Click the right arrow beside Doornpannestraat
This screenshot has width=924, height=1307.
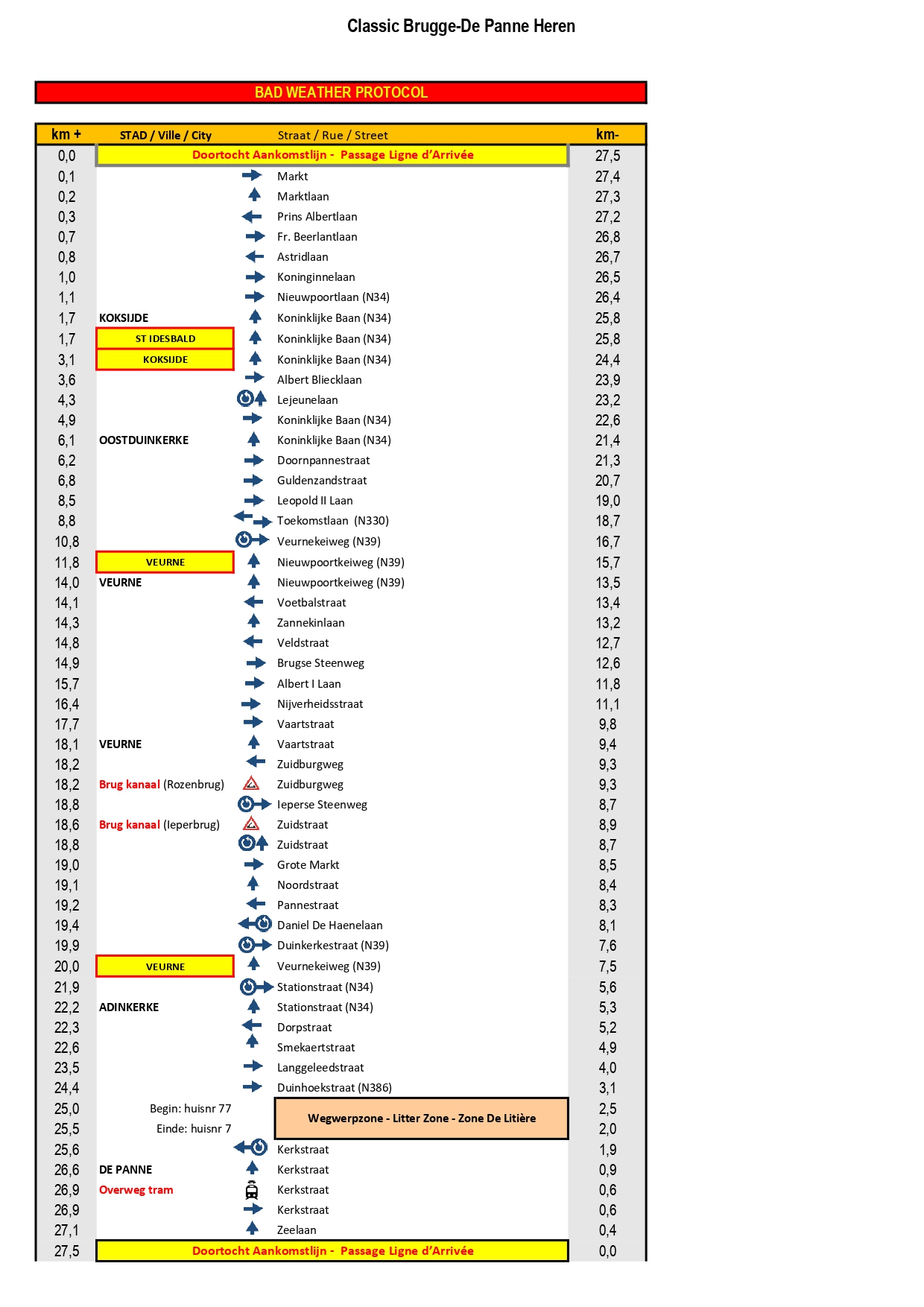point(254,460)
